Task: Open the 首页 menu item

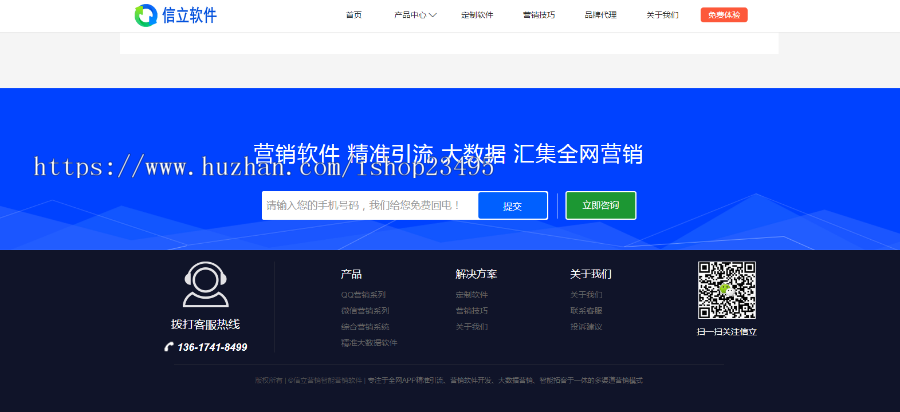Action: pos(354,15)
